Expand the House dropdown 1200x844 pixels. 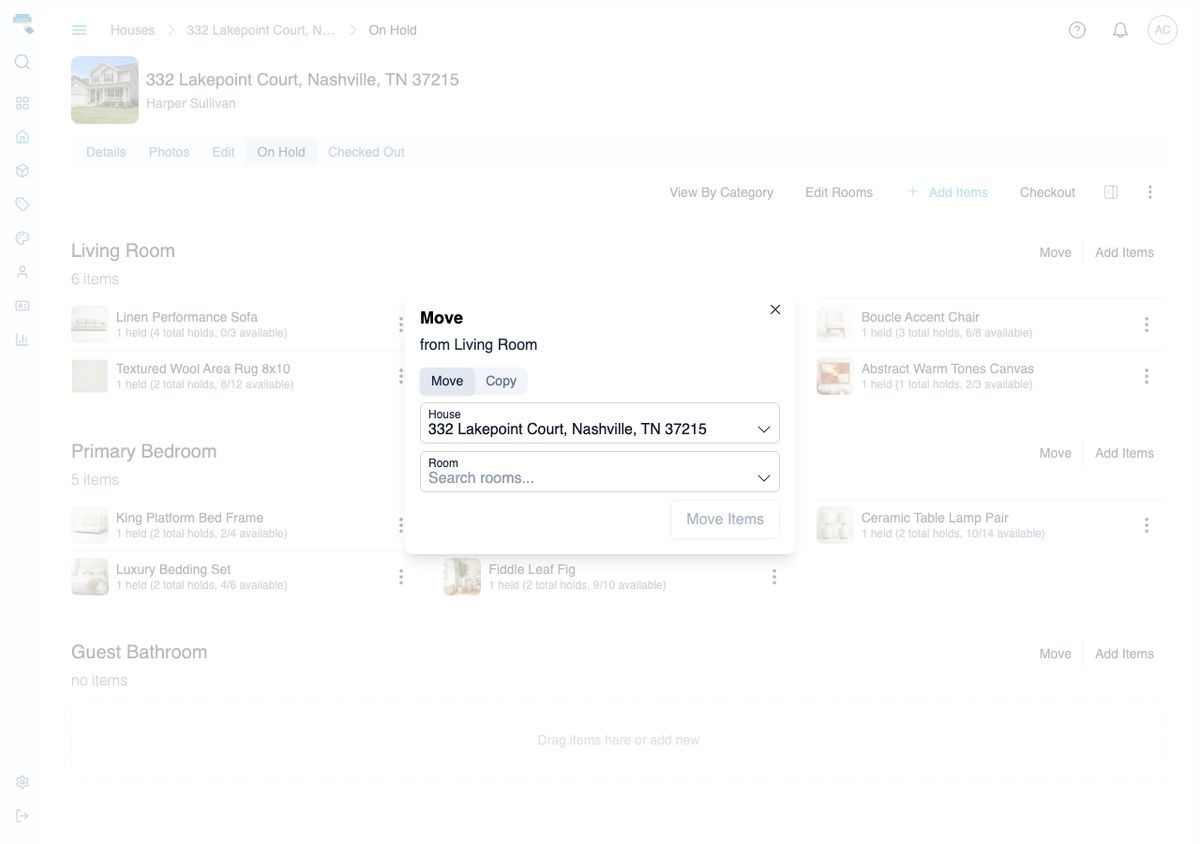pos(600,423)
